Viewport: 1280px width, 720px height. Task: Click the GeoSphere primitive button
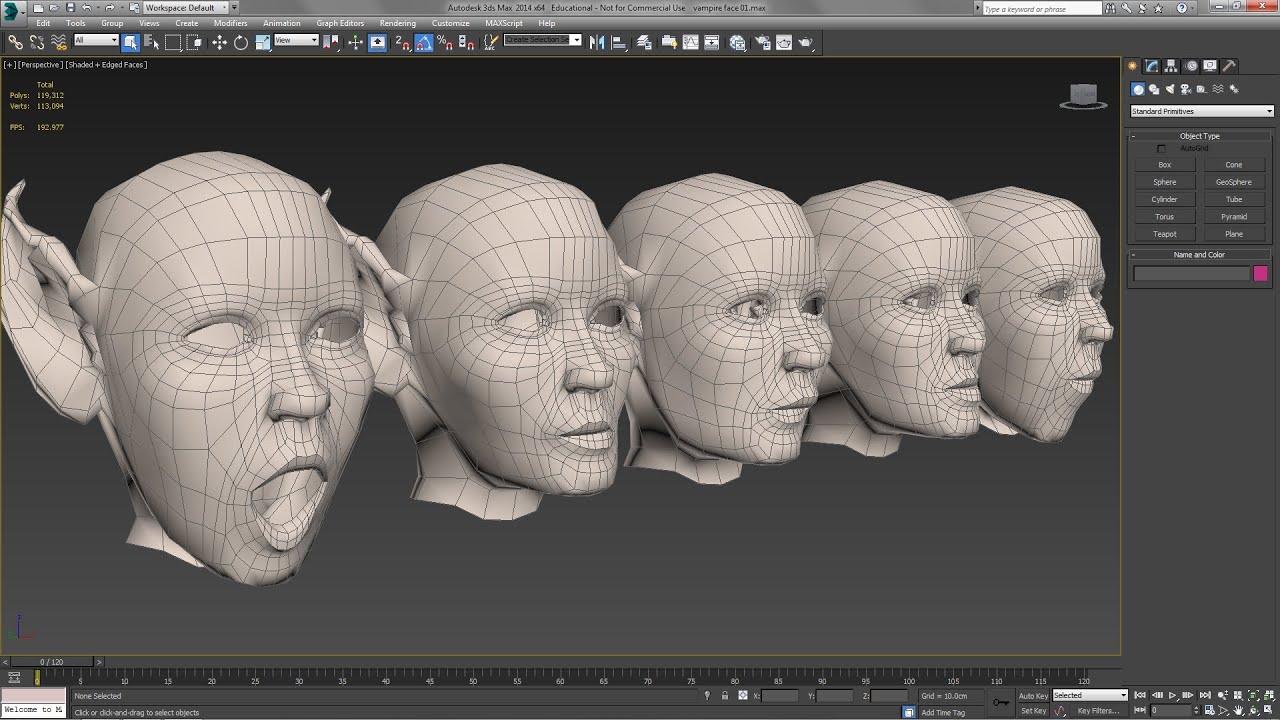(1234, 182)
